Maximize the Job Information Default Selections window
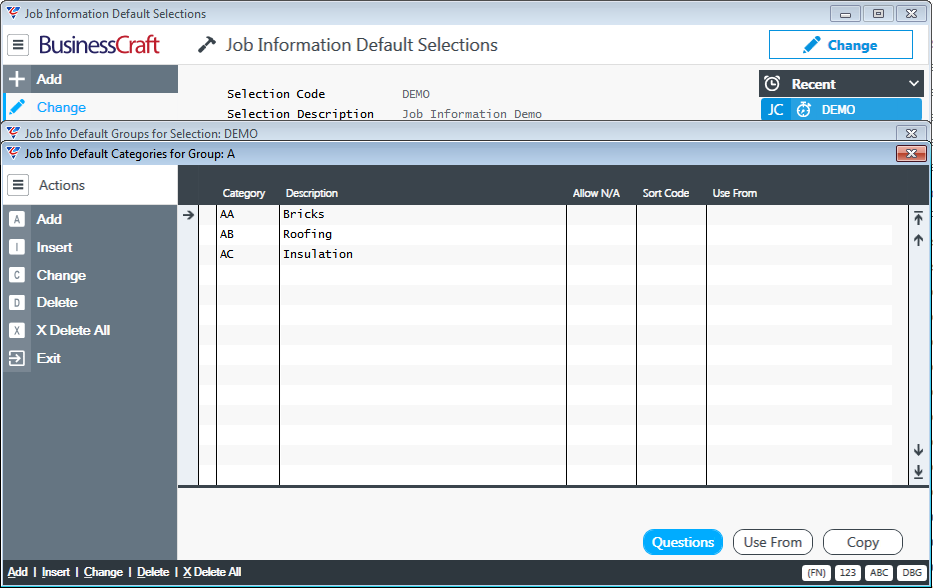Screen dimensions: 933x588 [878, 13]
